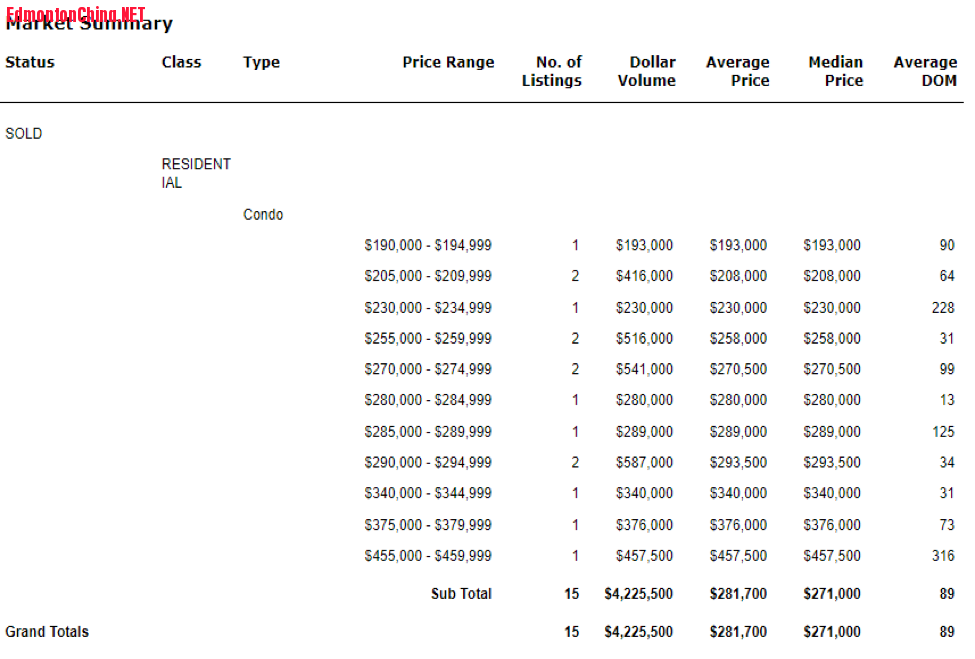Click the Class column header
The height and width of the screenshot is (659, 975).
pyautogui.click(x=181, y=62)
